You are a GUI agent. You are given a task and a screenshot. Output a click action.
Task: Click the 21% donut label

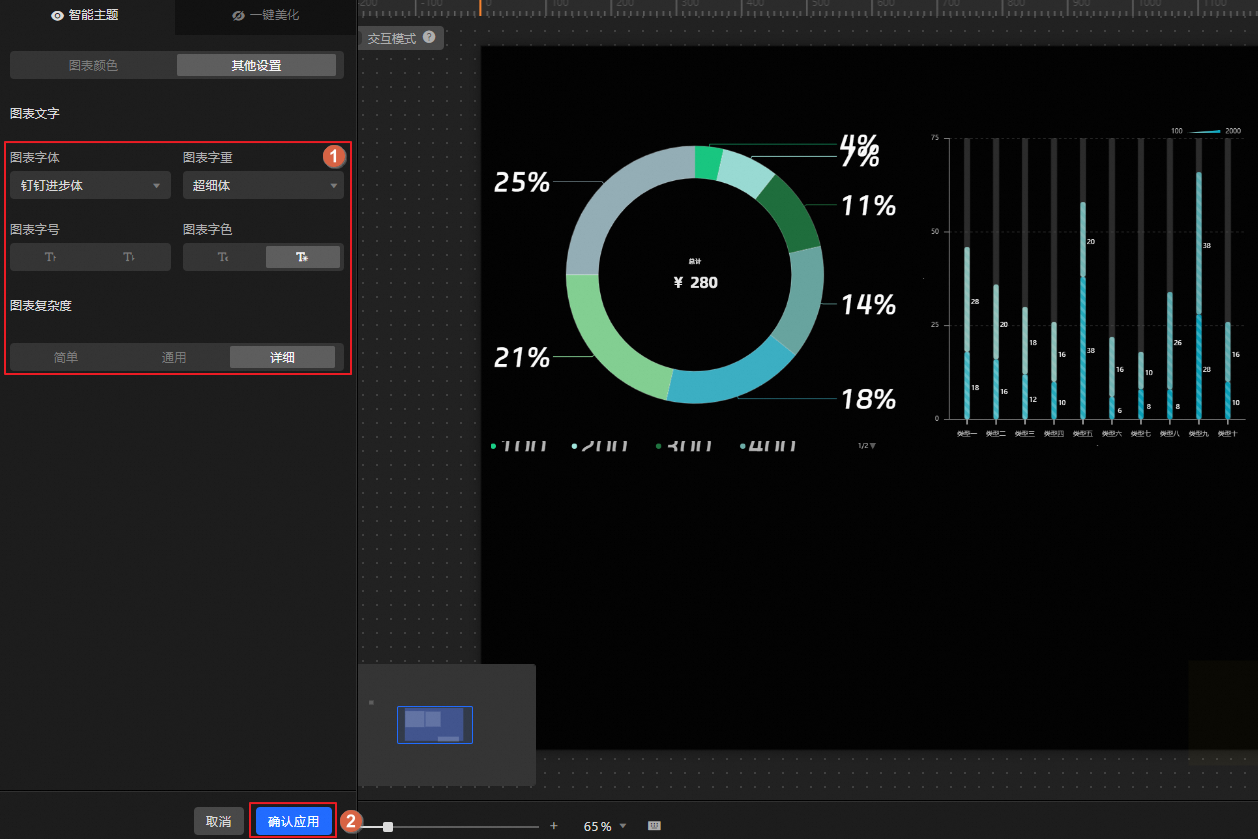pos(522,357)
